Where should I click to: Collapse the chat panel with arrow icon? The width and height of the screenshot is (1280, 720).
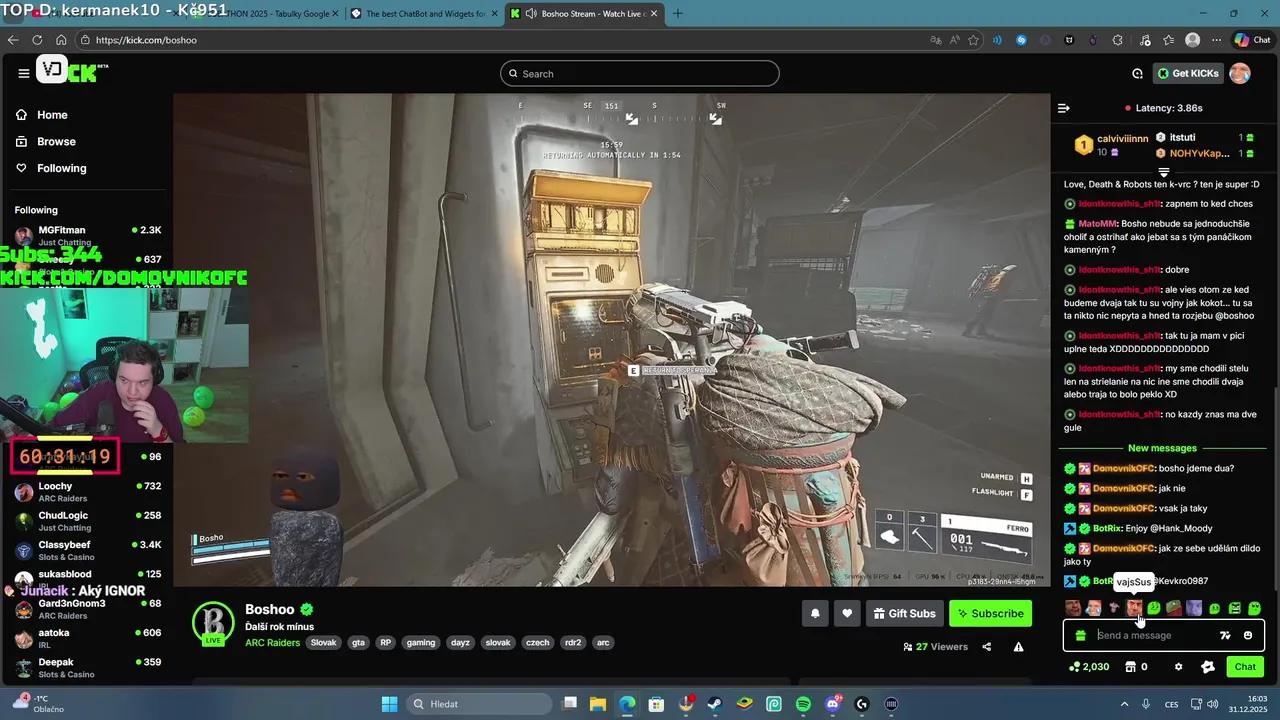[1064, 108]
